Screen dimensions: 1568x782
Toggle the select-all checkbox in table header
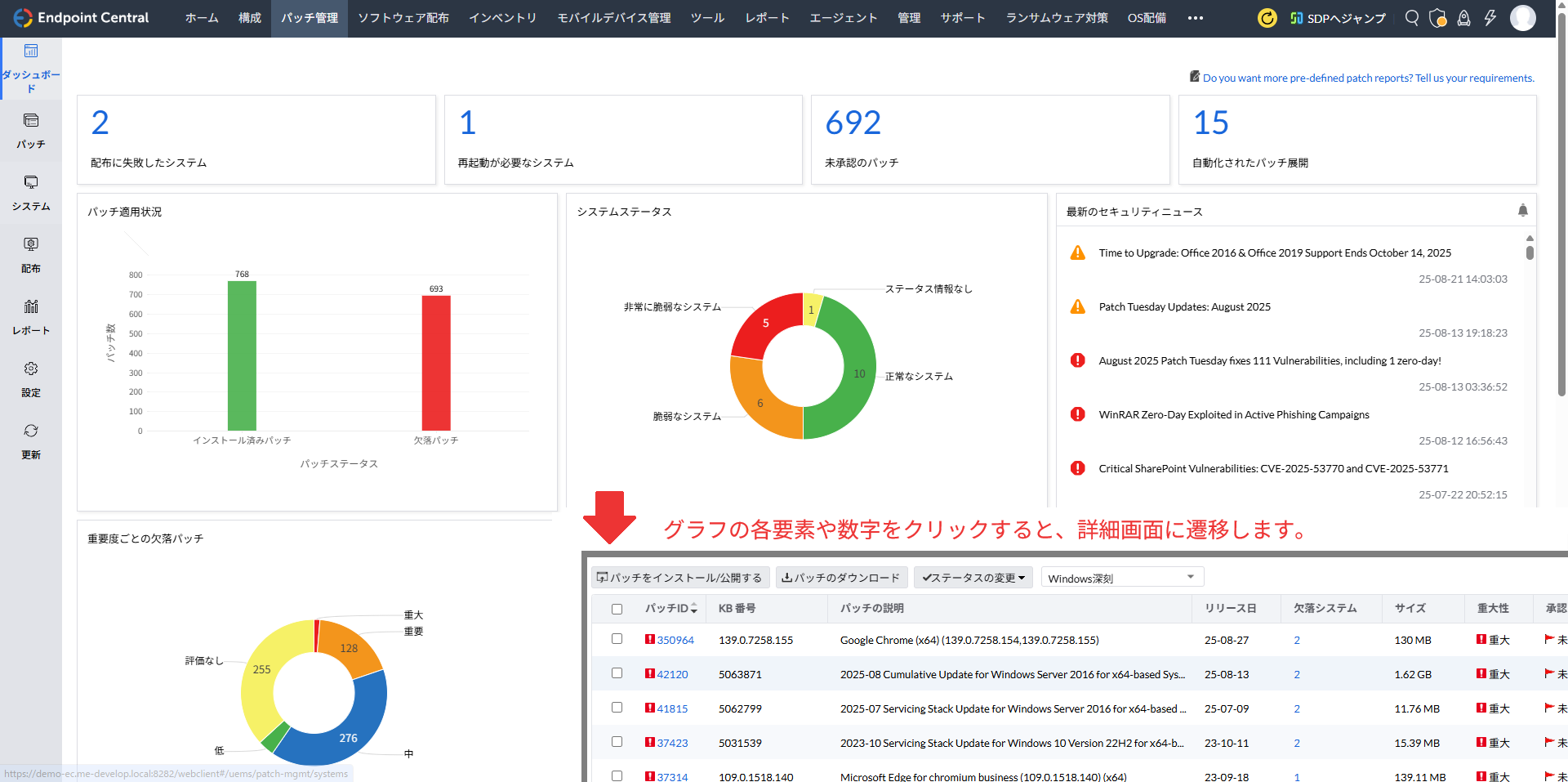coord(617,609)
